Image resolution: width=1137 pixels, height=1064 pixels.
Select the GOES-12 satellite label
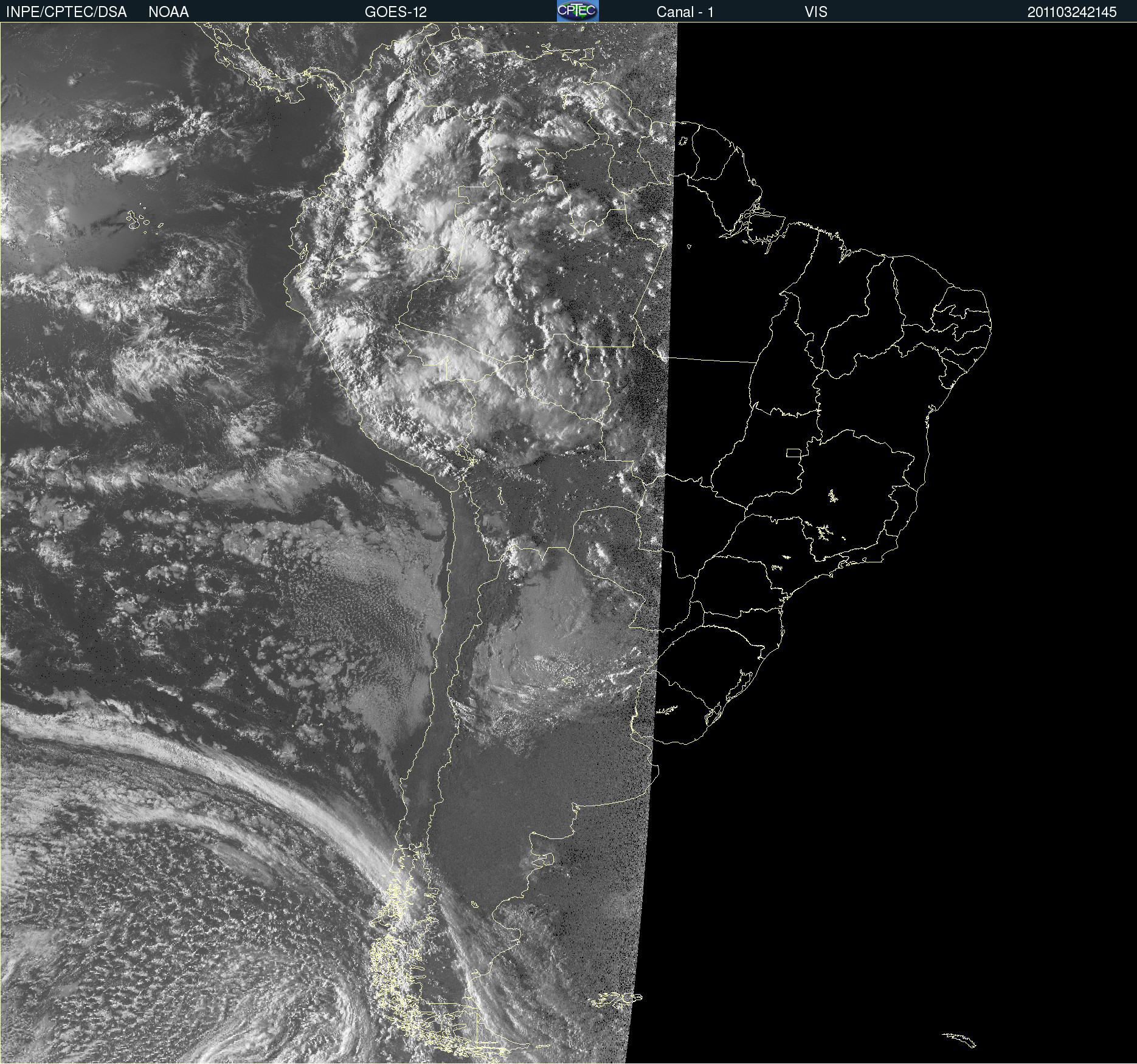pos(396,12)
